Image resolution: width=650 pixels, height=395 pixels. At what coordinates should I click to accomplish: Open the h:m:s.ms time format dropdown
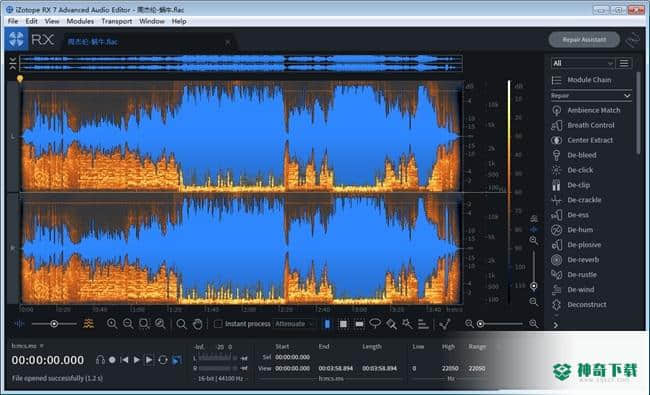[x=27, y=346]
